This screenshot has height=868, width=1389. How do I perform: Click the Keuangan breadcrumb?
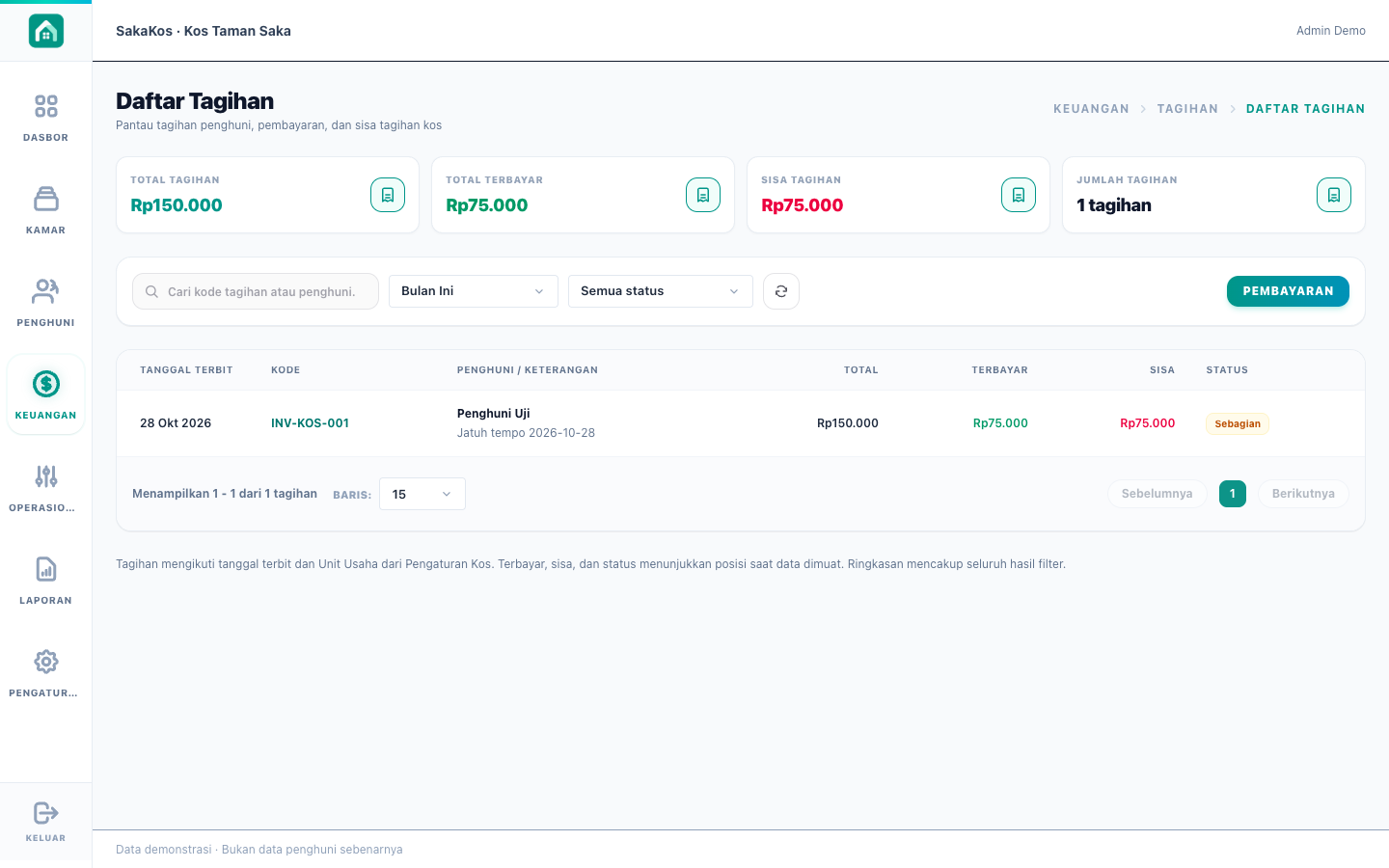1091,109
